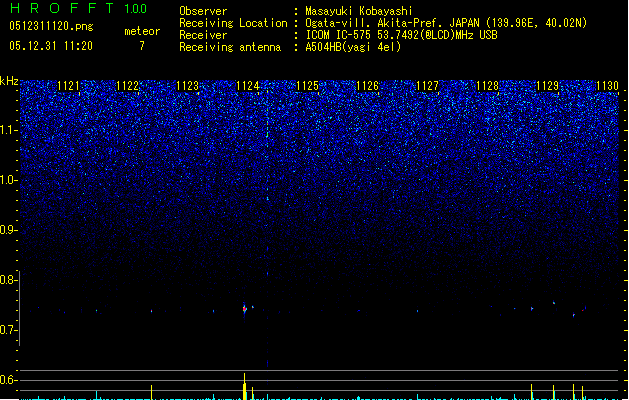Image resolution: width=629 pixels, height=400 pixels.
Task: Click the 1128 time marker
Action: click(x=487, y=86)
